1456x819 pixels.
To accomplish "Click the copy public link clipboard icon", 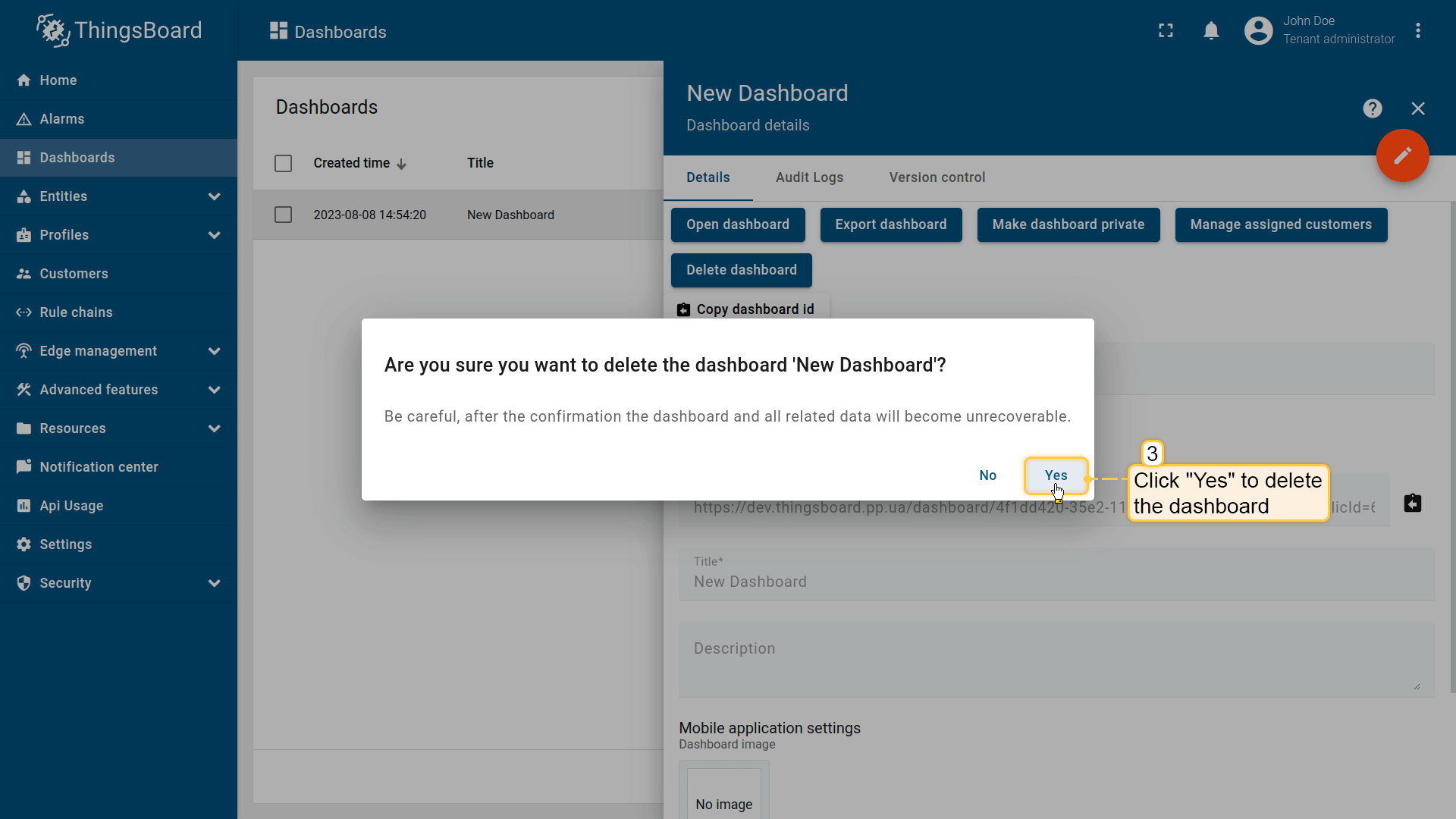I will (x=1412, y=504).
